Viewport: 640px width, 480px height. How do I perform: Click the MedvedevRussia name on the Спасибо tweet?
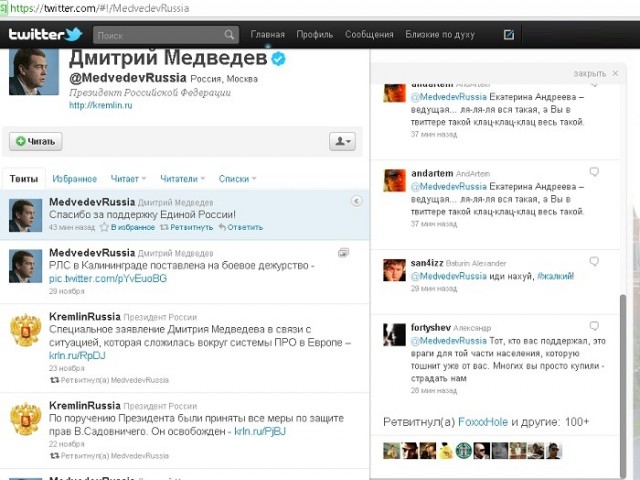click(x=92, y=202)
